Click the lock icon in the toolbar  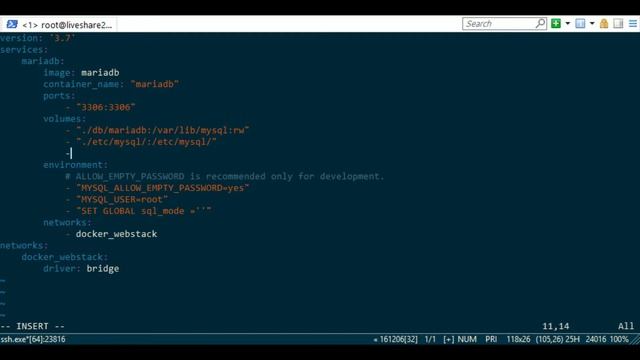click(604, 24)
